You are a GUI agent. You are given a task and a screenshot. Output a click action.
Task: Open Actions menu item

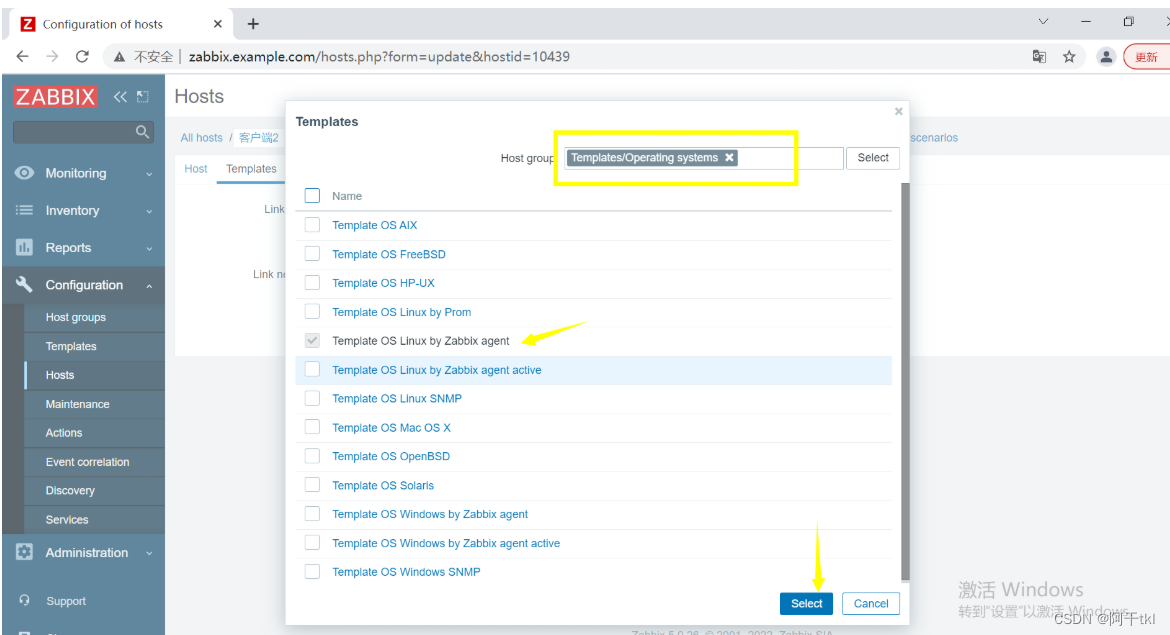pyautogui.click(x=63, y=433)
